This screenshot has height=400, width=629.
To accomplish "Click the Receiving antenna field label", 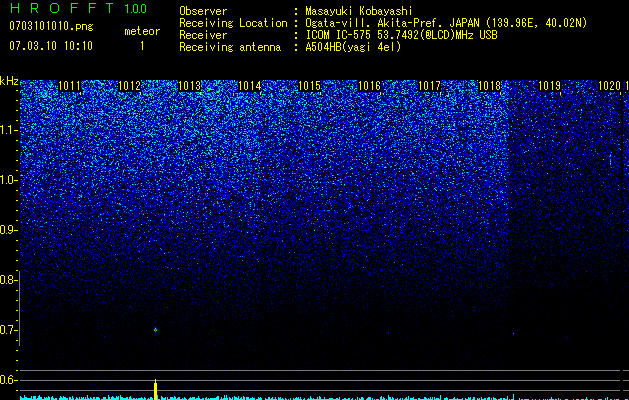I will point(230,47).
